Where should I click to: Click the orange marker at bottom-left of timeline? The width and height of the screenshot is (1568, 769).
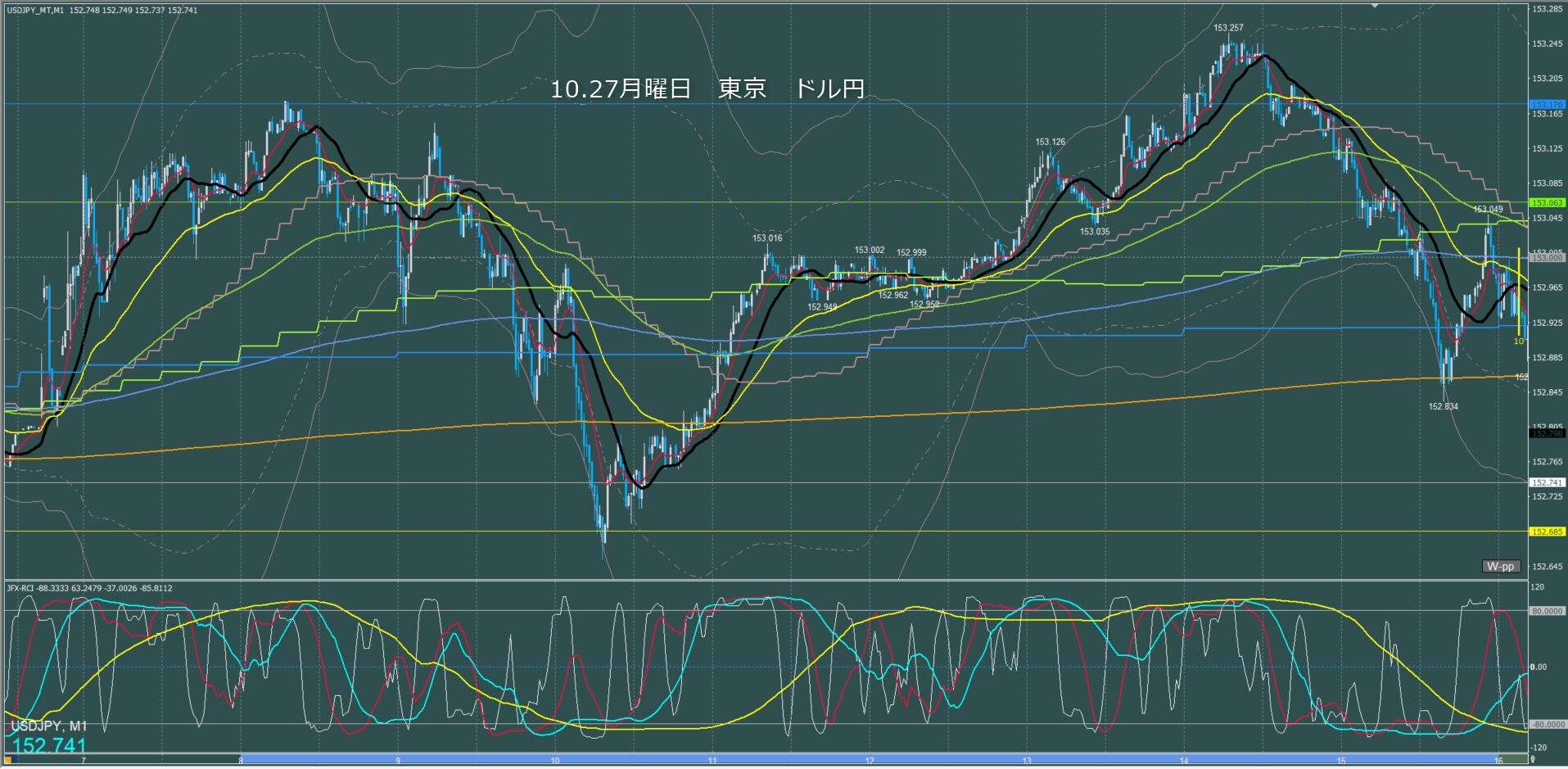point(11,760)
